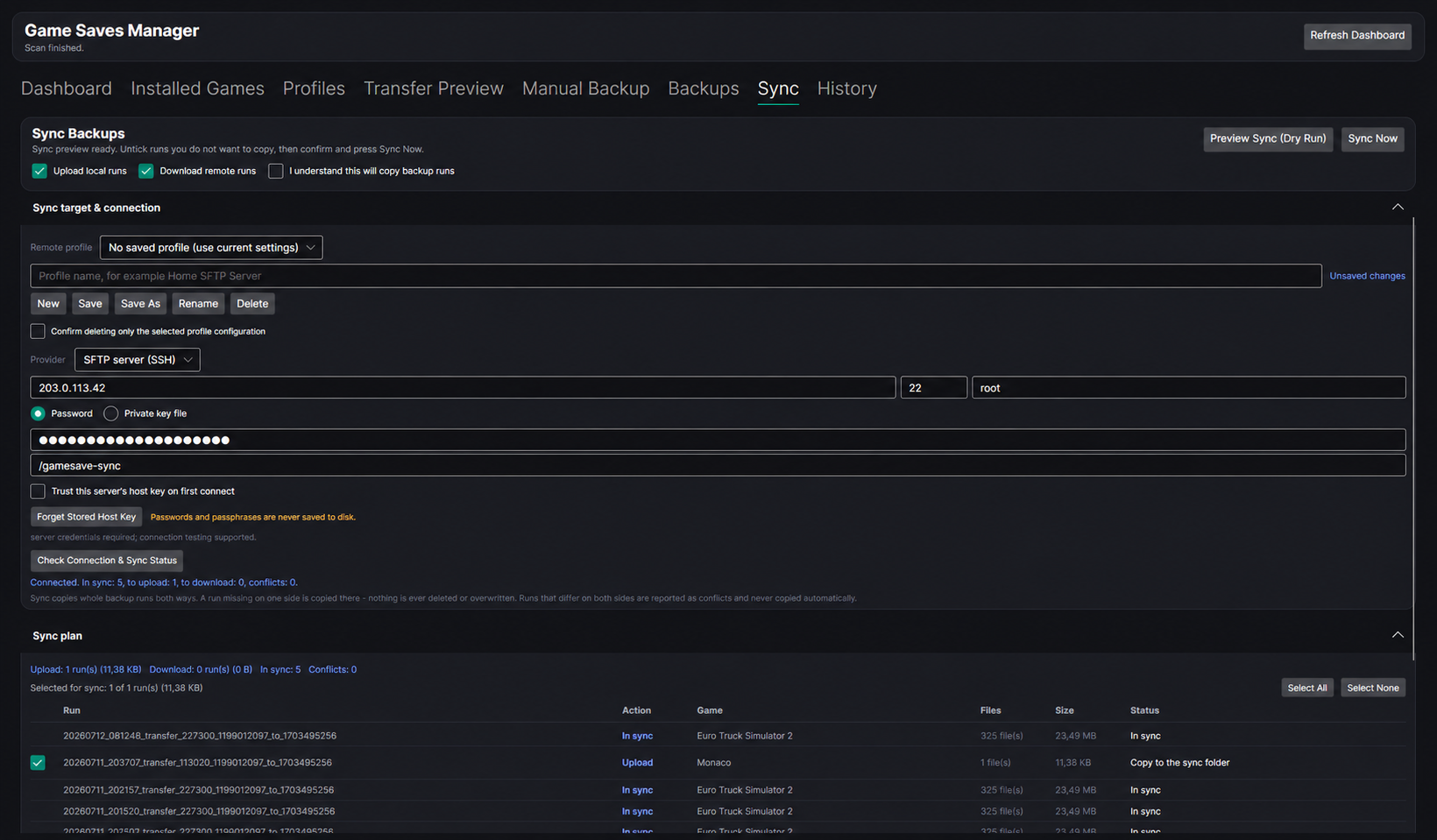The image size is (1437, 840).
Task: Click the Sync Now button
Action: click(1372, 139)
